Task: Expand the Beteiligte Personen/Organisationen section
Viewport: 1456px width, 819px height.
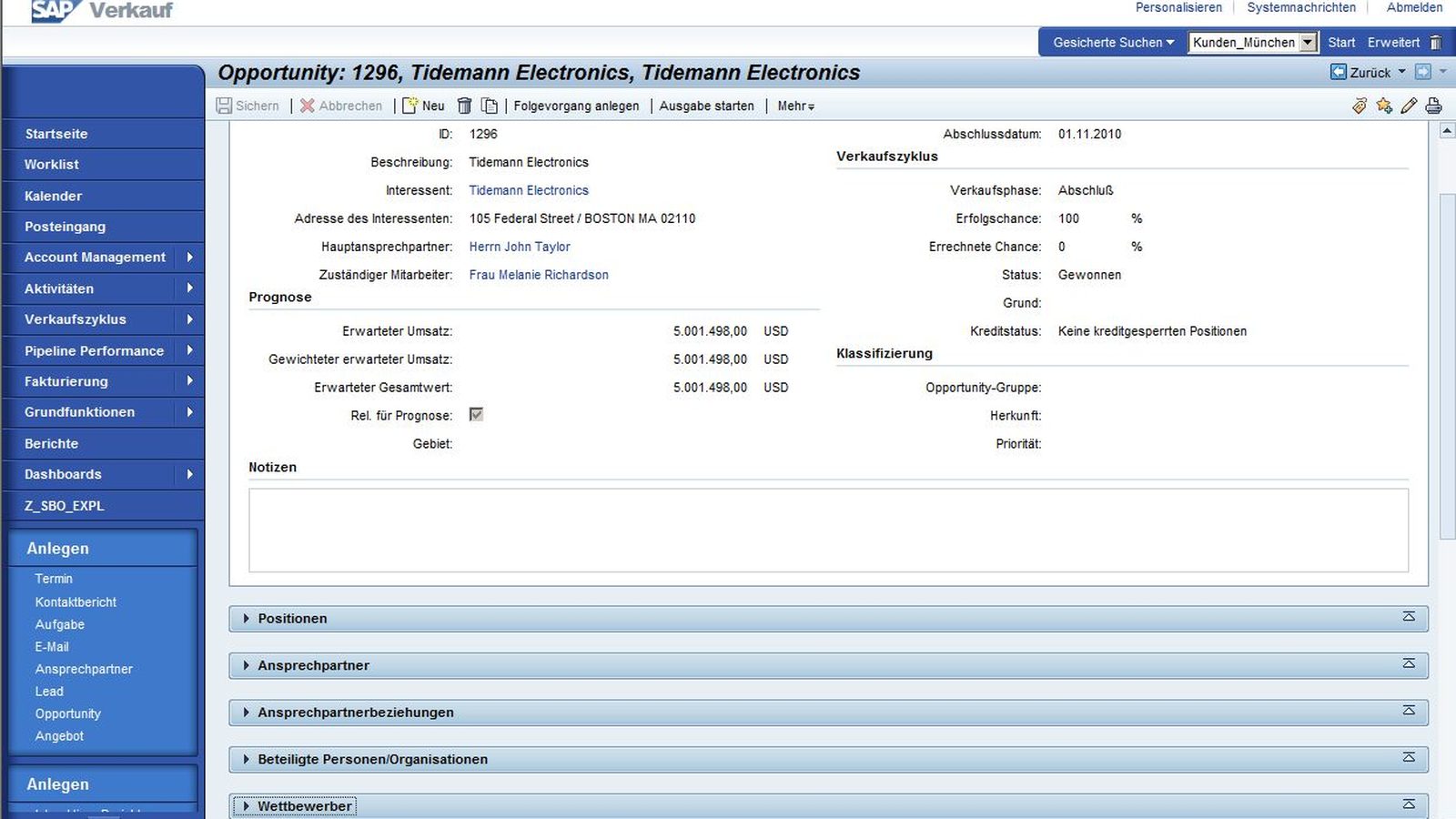Action: click(x=246, y=759)
